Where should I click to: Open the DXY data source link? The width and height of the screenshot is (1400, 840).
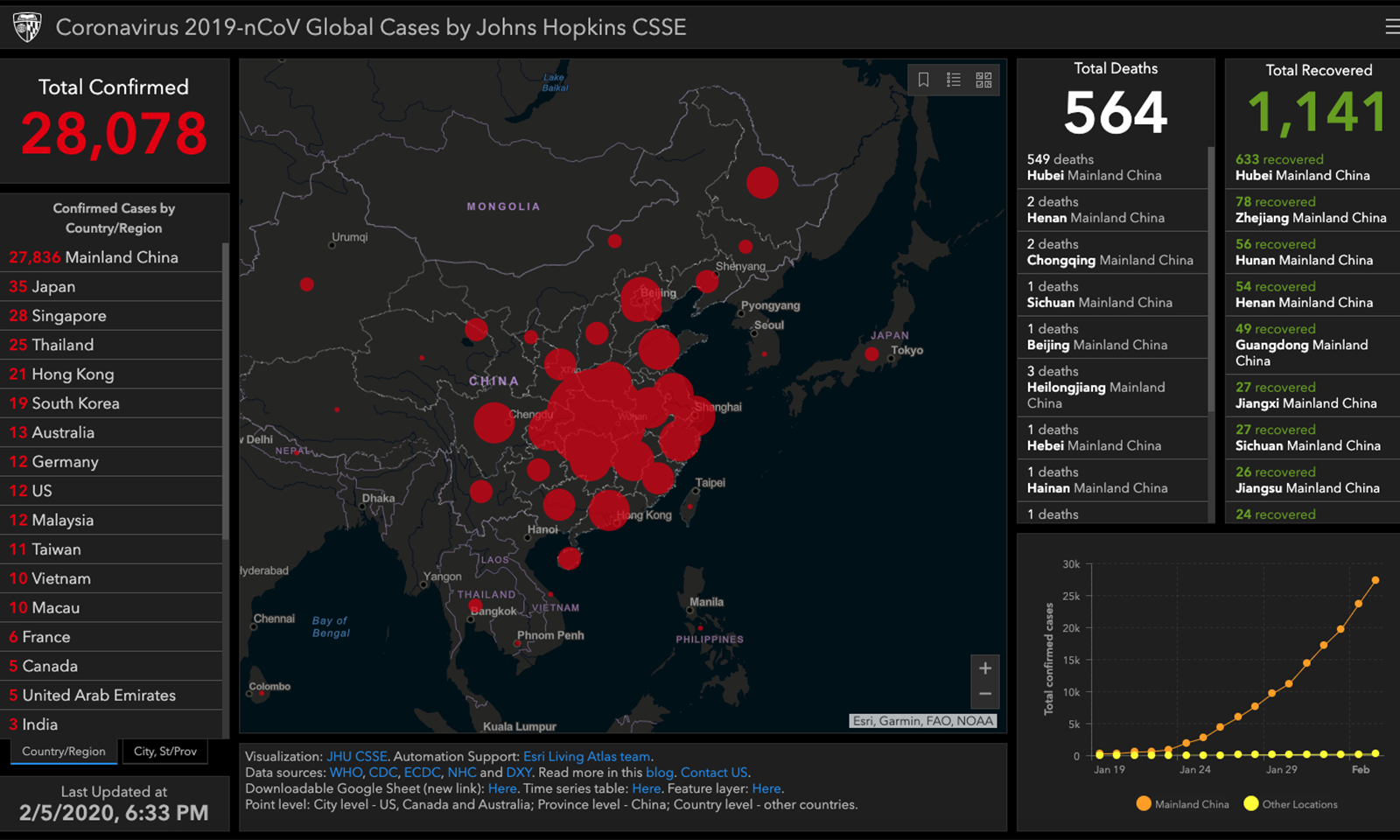pos(518,773)
